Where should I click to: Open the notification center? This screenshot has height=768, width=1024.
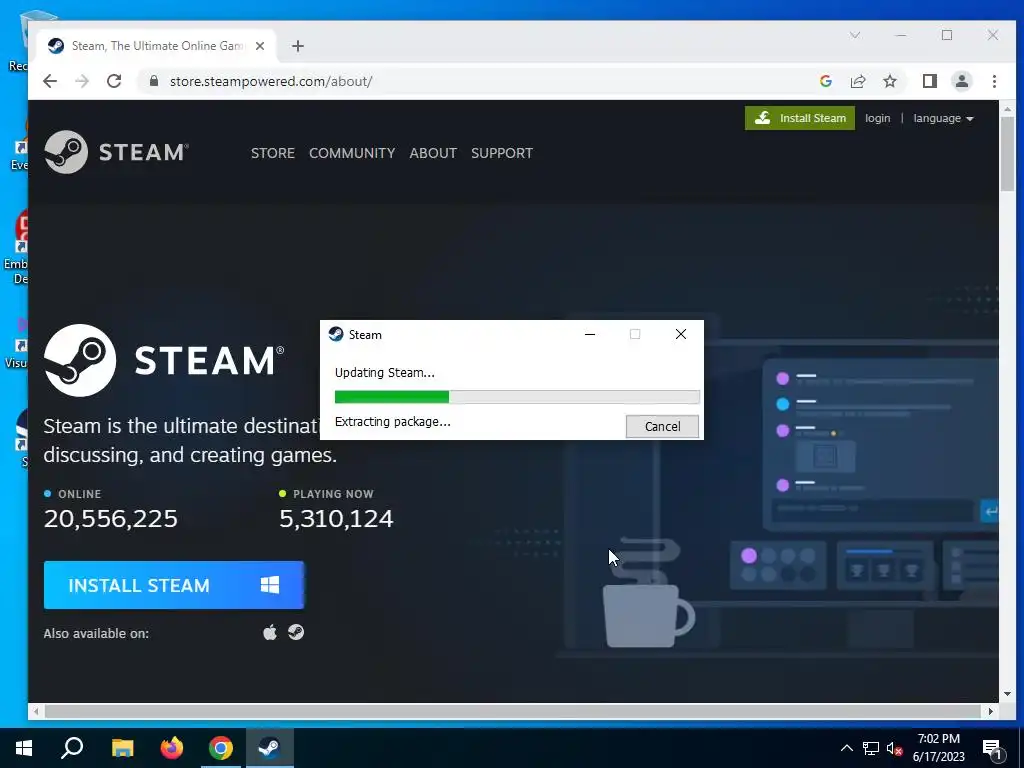pos(992,749)
